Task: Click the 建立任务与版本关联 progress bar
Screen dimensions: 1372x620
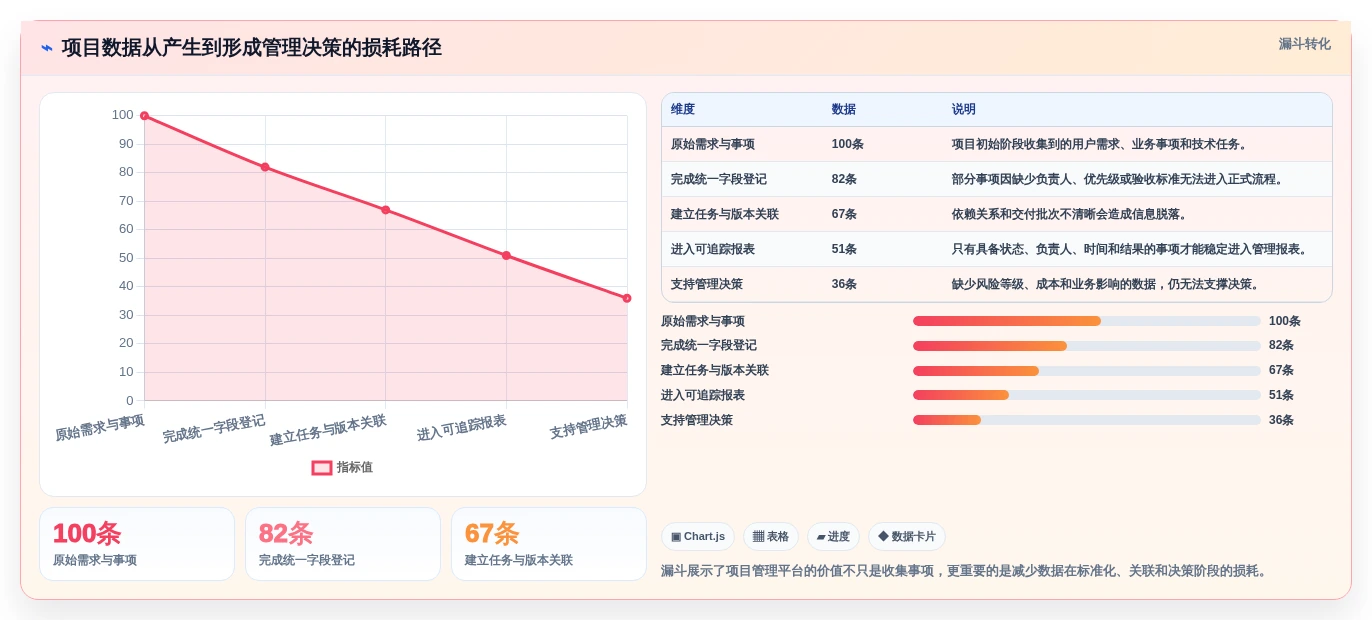Action: tap(1087, 370)
